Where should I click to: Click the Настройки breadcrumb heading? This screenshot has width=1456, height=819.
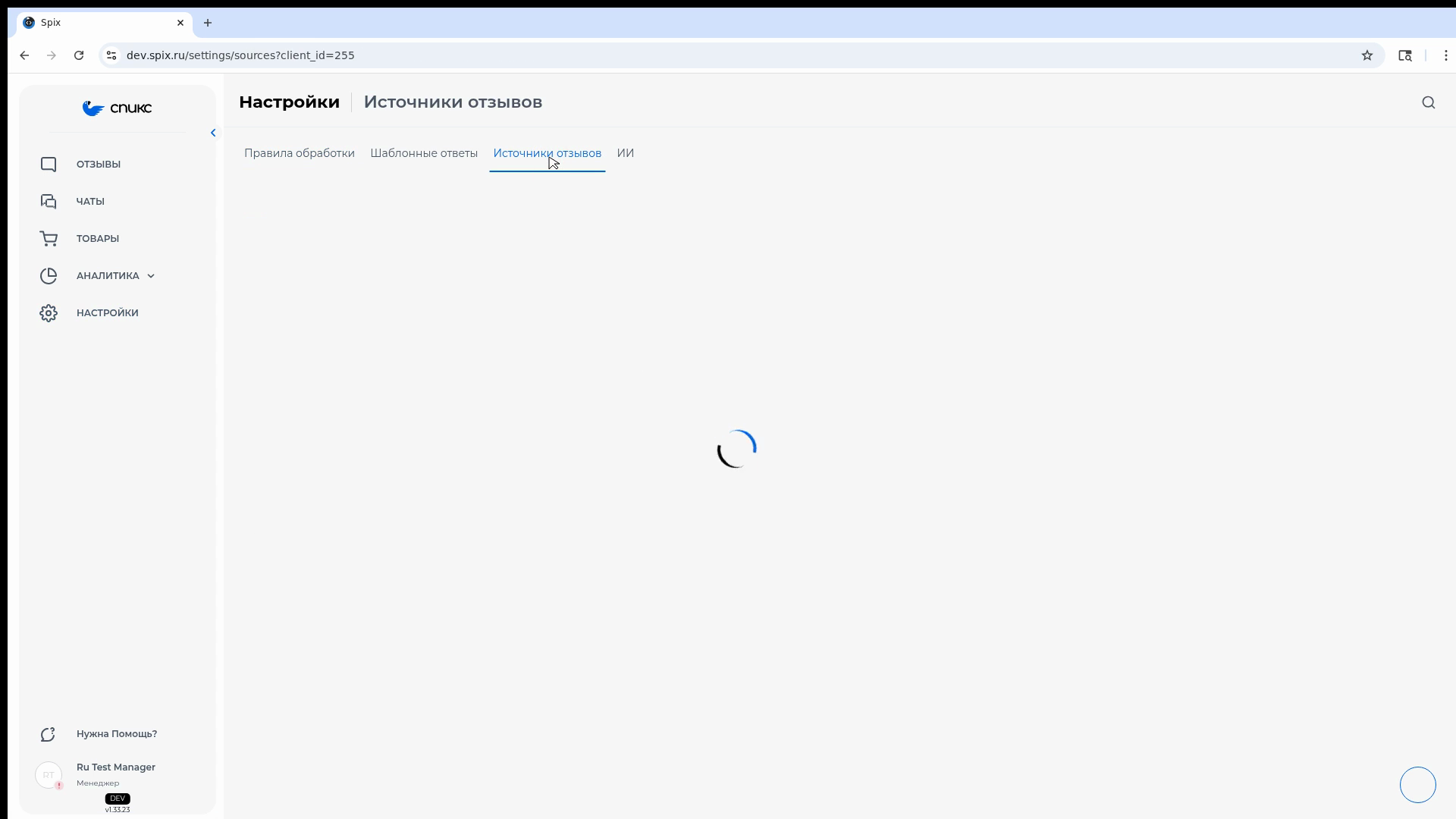tap(289, 102)
